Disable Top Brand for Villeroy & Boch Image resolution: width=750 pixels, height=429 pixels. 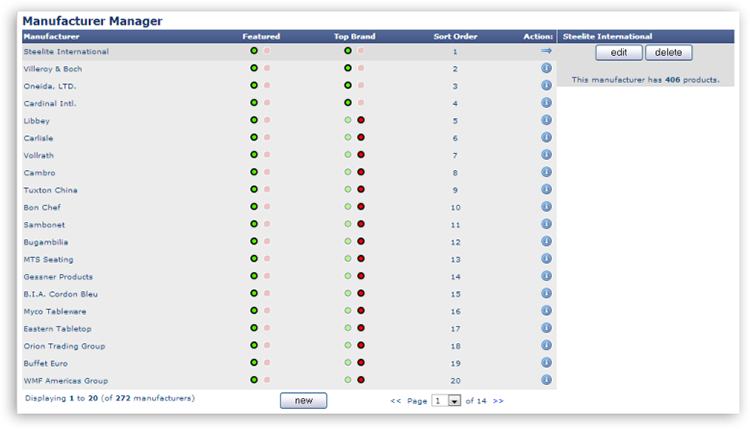(x=361, y=68)
